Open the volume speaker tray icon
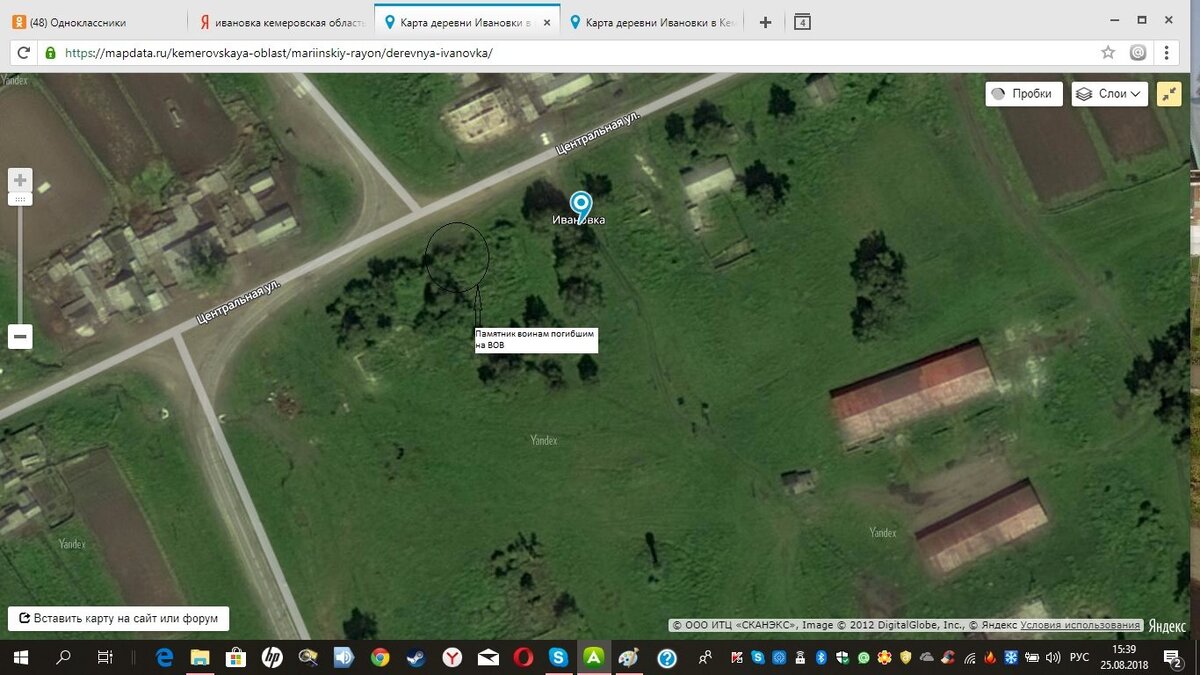This screenshot has height=675, width=1200. point(1052,657)
